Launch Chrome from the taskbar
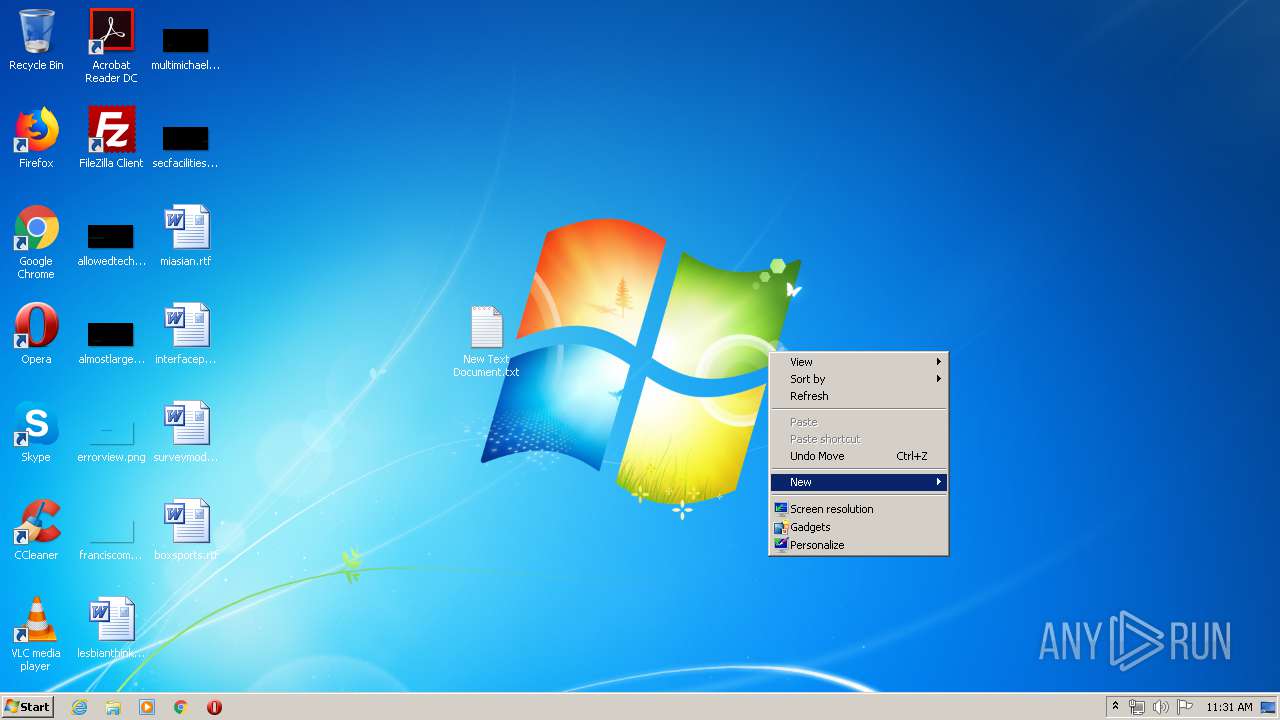 point(181,707)
